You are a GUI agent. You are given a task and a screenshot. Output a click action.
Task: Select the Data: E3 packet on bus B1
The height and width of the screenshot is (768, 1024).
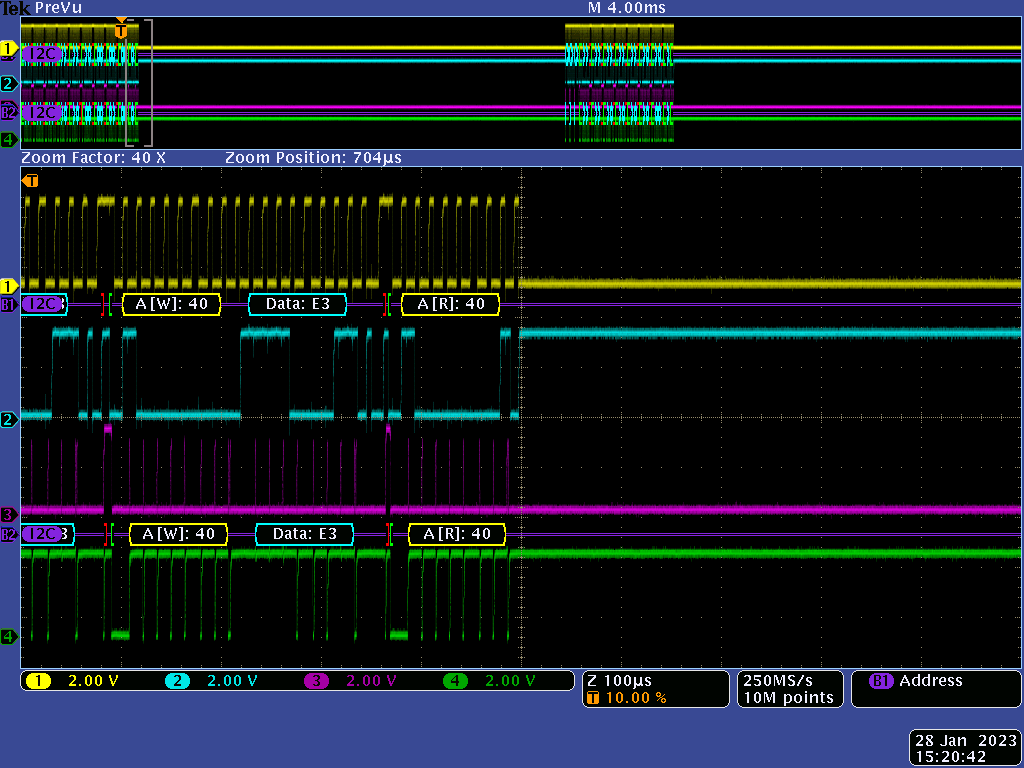coord(297,304)
